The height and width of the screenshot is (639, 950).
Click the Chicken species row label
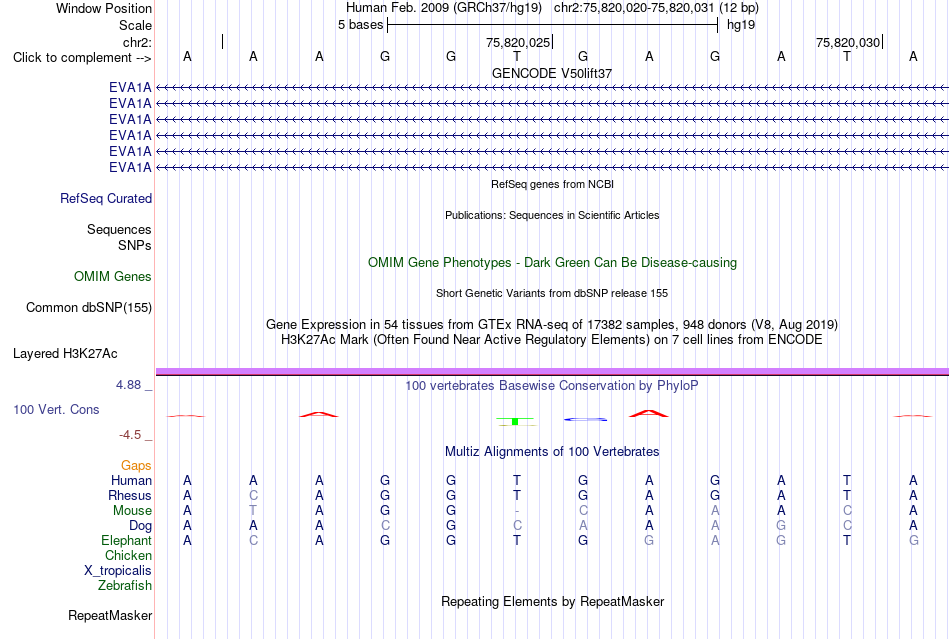[128, 556]
